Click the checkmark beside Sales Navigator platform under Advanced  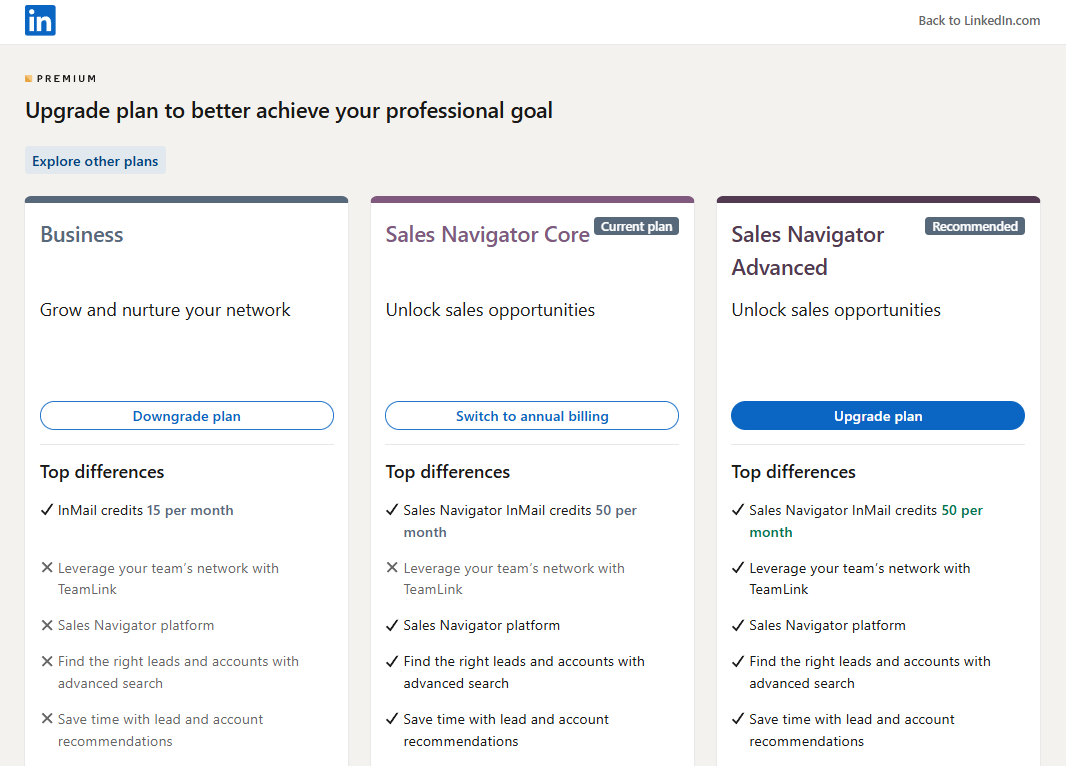(738, 624)
